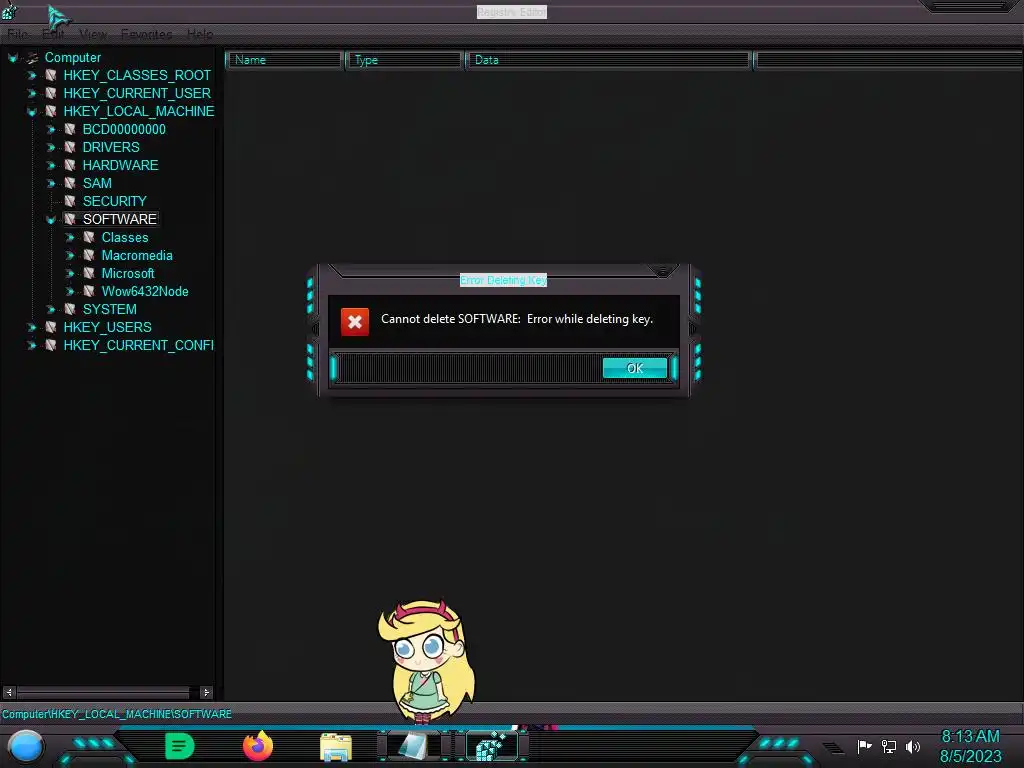Click the Wow6432Node key icon
The height and width of the screenshot is (768, 1024).
coord(88,291)
